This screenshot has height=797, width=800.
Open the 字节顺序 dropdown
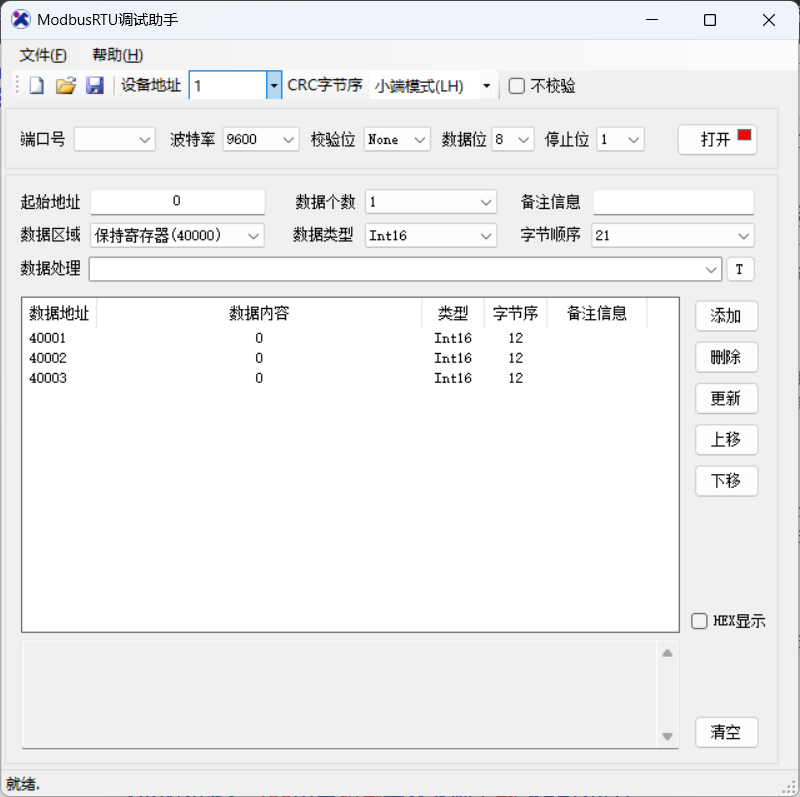672,236
